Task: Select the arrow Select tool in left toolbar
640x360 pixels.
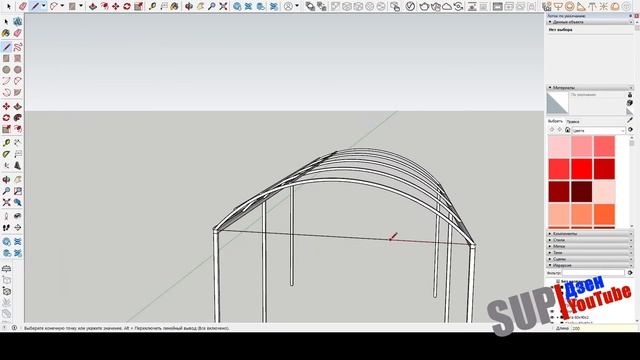Action: click(x=6, y=22)
